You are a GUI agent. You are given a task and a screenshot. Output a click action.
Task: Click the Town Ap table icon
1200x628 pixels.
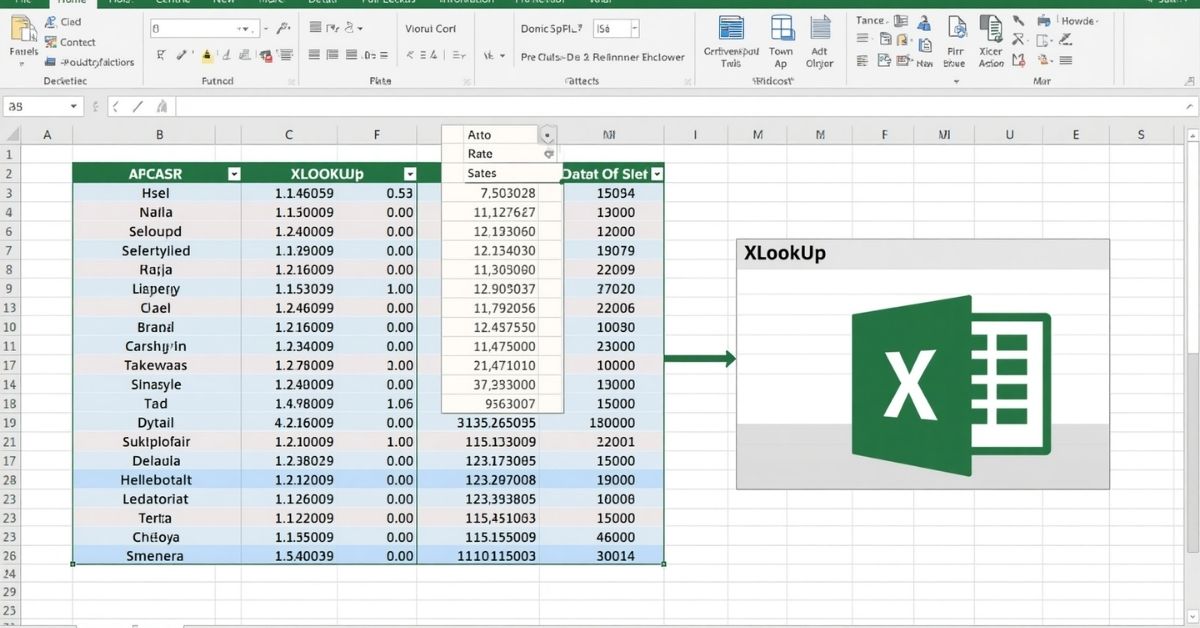[782, 28]
